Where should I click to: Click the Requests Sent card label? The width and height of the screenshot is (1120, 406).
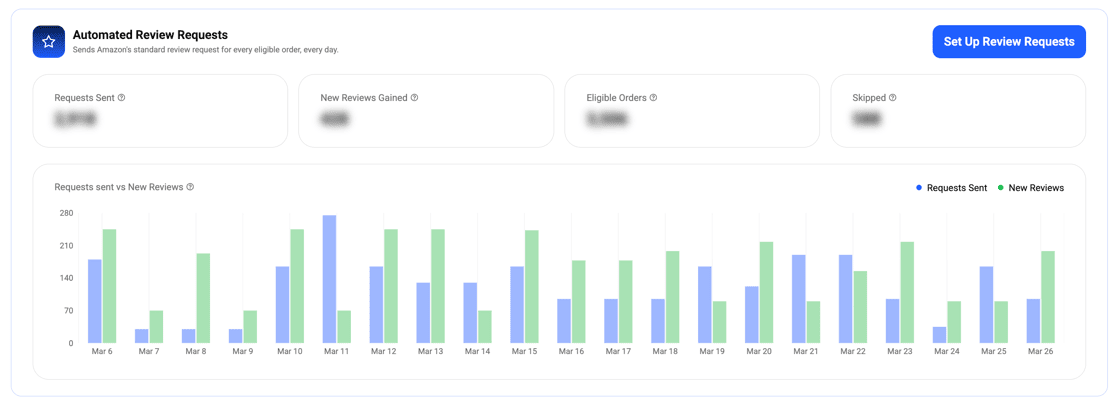coord(84,98)
